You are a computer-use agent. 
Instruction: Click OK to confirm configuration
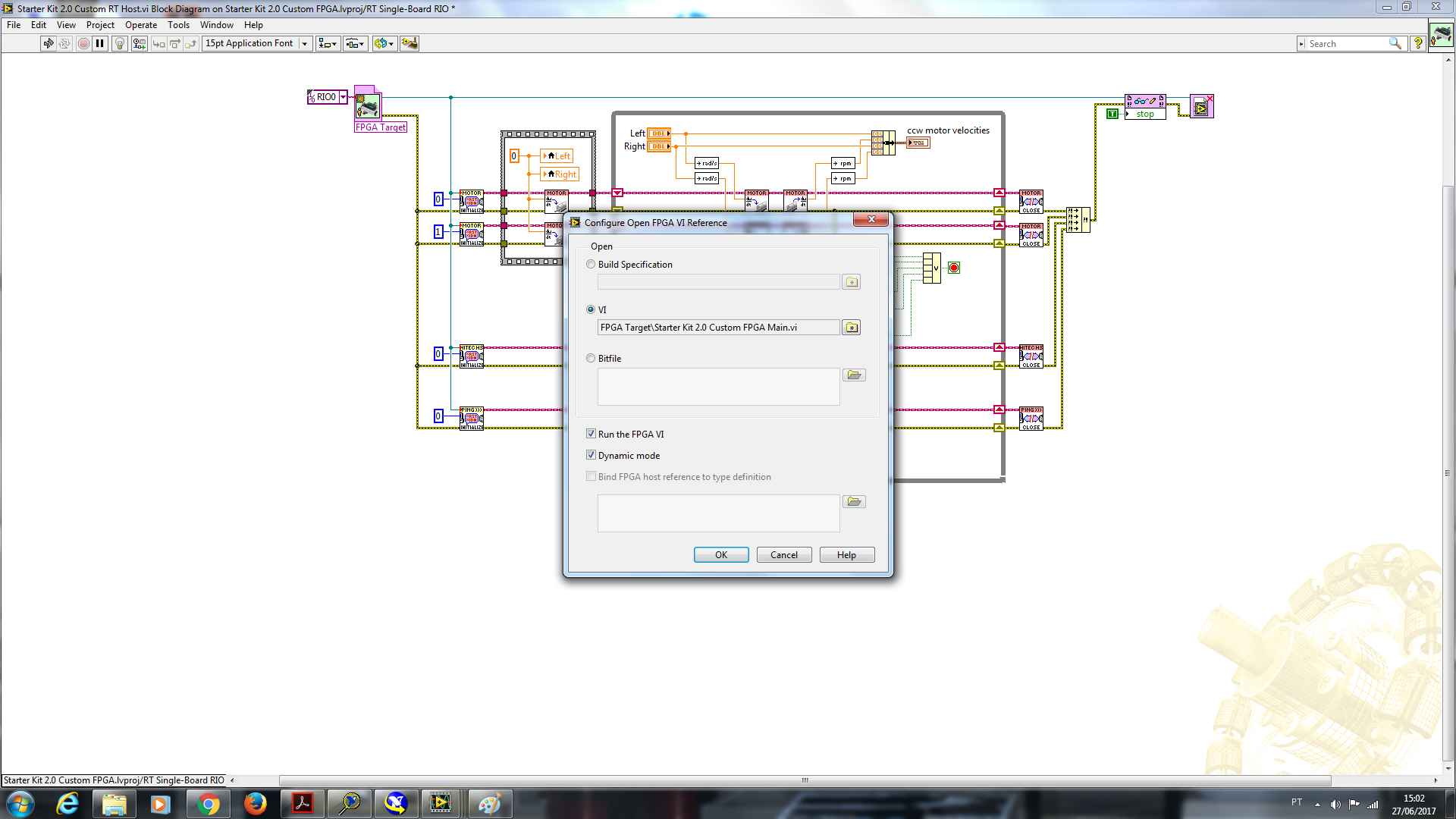(x=720, y=554)
